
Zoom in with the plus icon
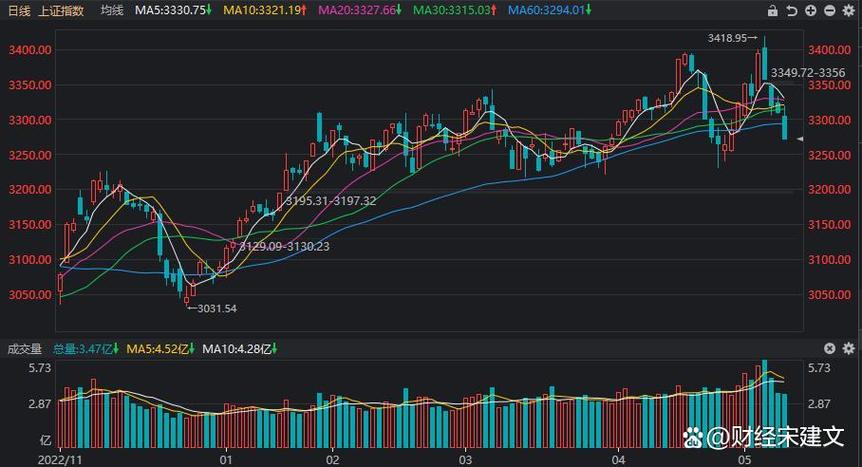[811, 11]
